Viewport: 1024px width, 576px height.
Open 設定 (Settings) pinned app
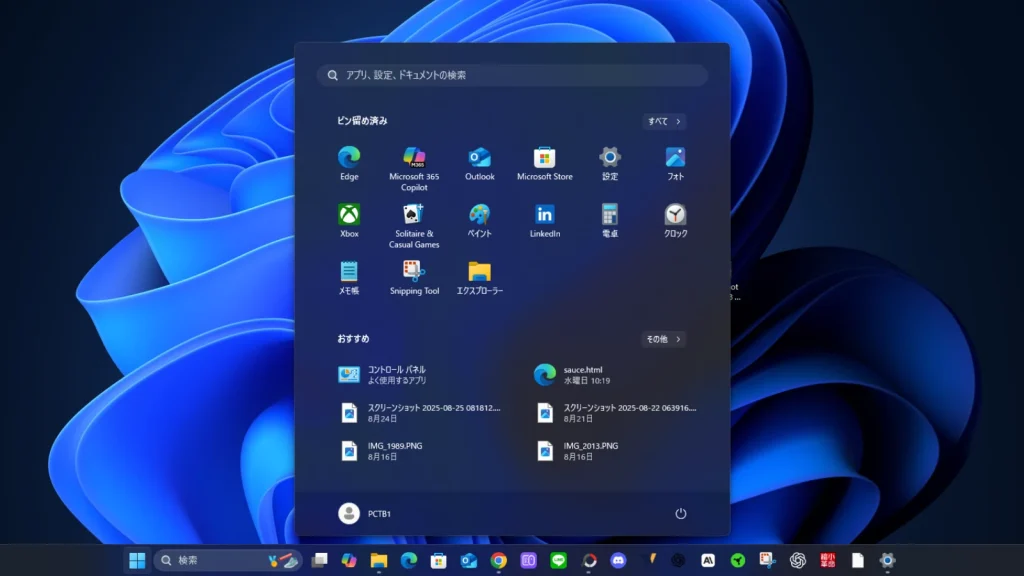610,163
